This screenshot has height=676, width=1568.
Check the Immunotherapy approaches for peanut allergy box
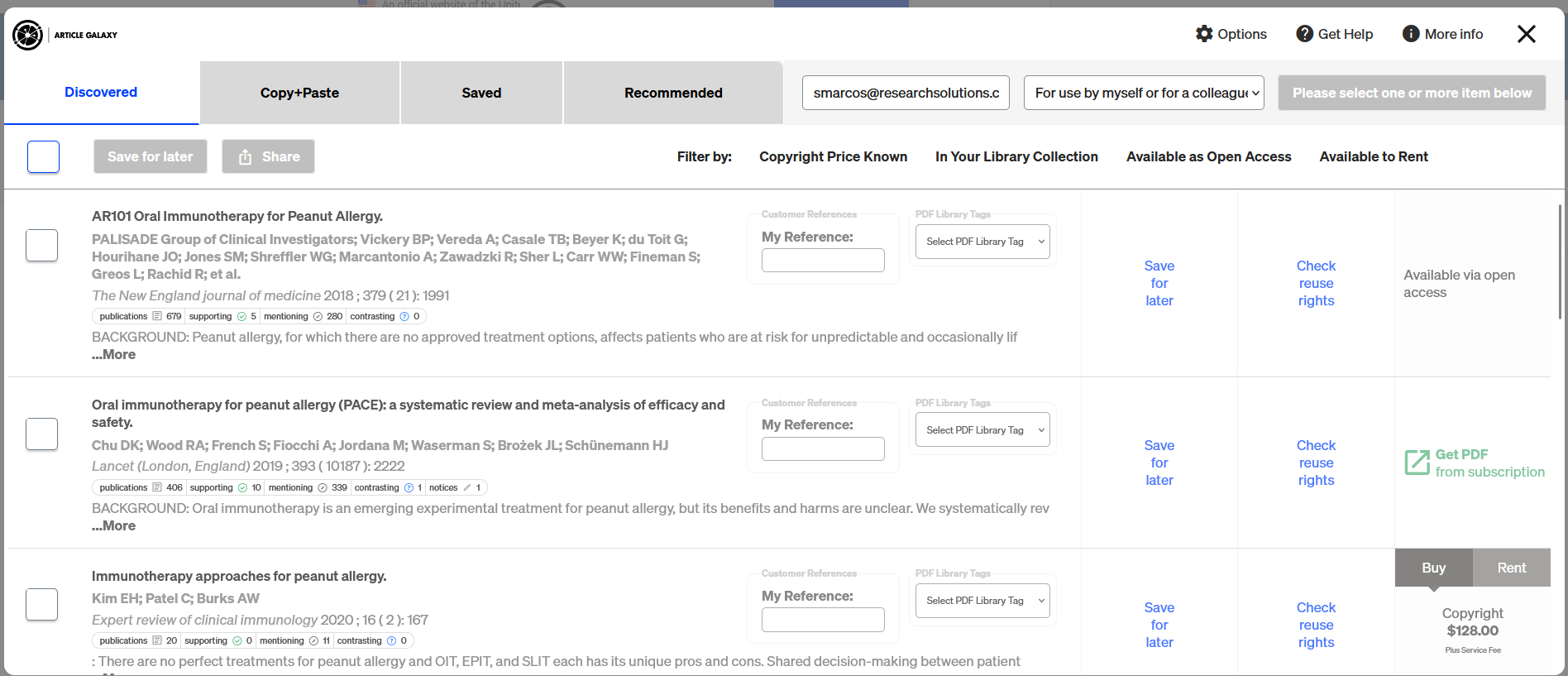pyautogui.click(x=41, y=604)
